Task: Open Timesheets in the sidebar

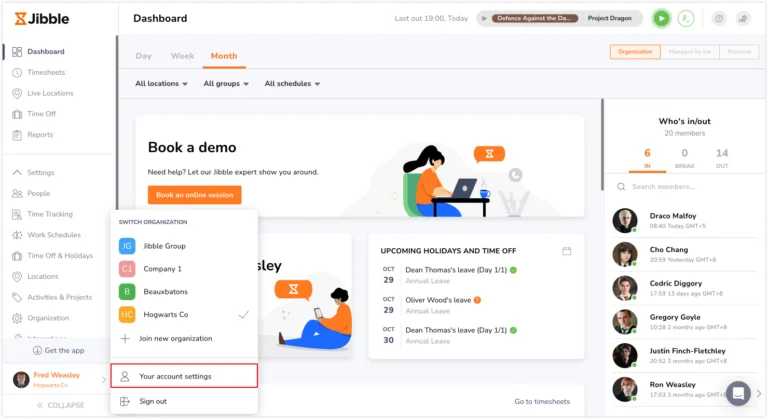Action: tap(46, 73)
